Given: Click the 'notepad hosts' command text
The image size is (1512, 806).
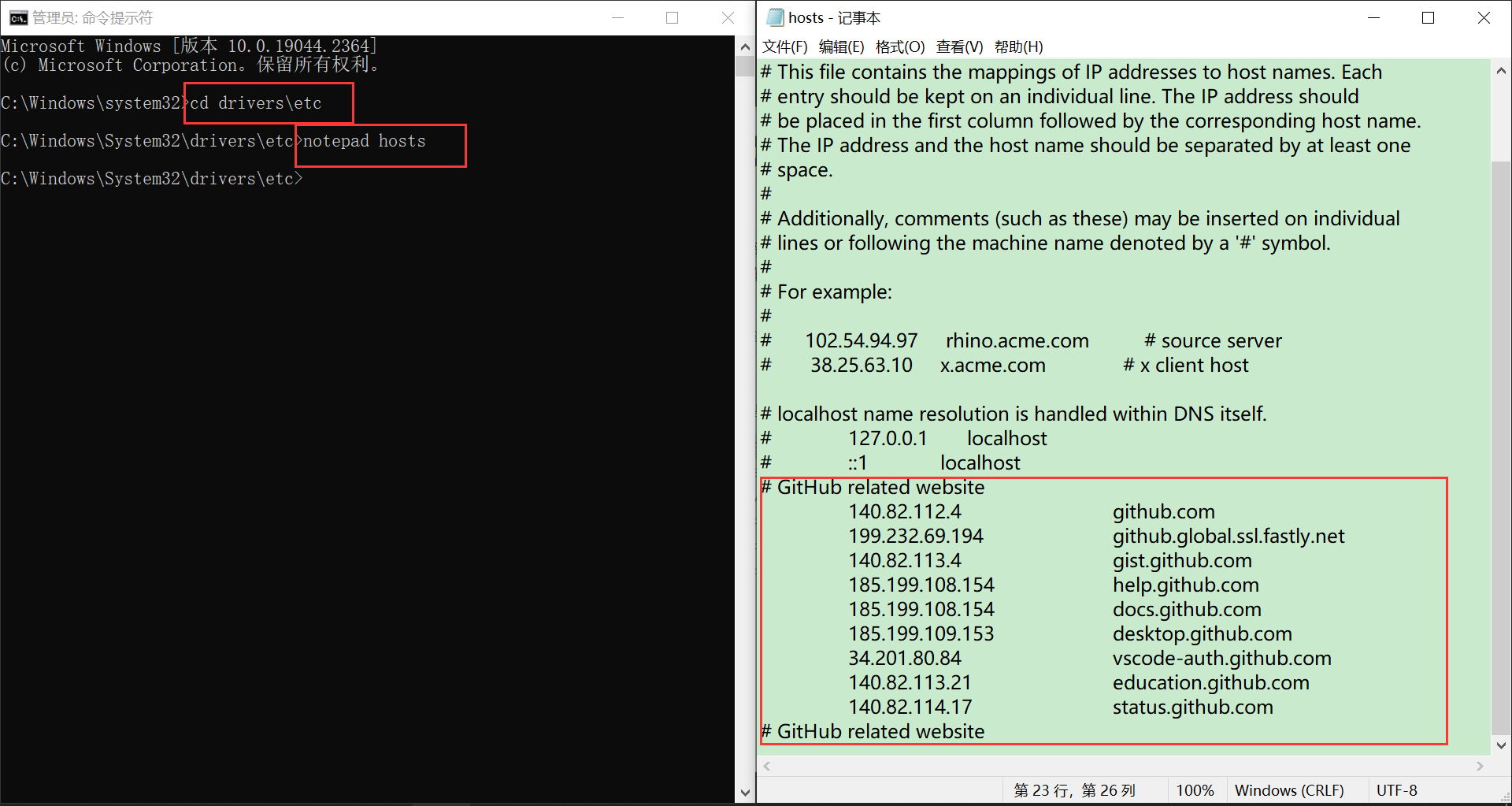Looking at the screenshot, I should pos(364,141).
